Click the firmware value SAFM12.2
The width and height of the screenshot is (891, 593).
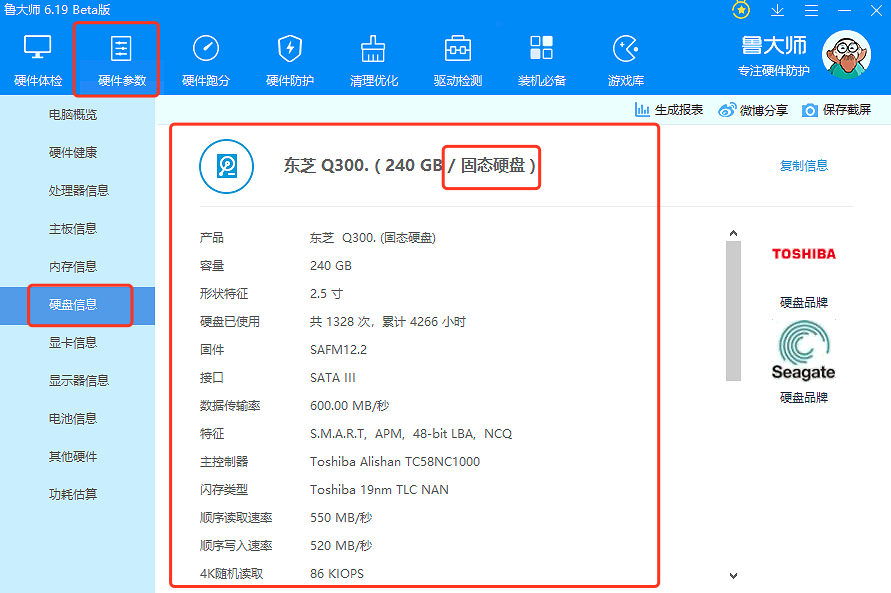(x=338, y=350)
